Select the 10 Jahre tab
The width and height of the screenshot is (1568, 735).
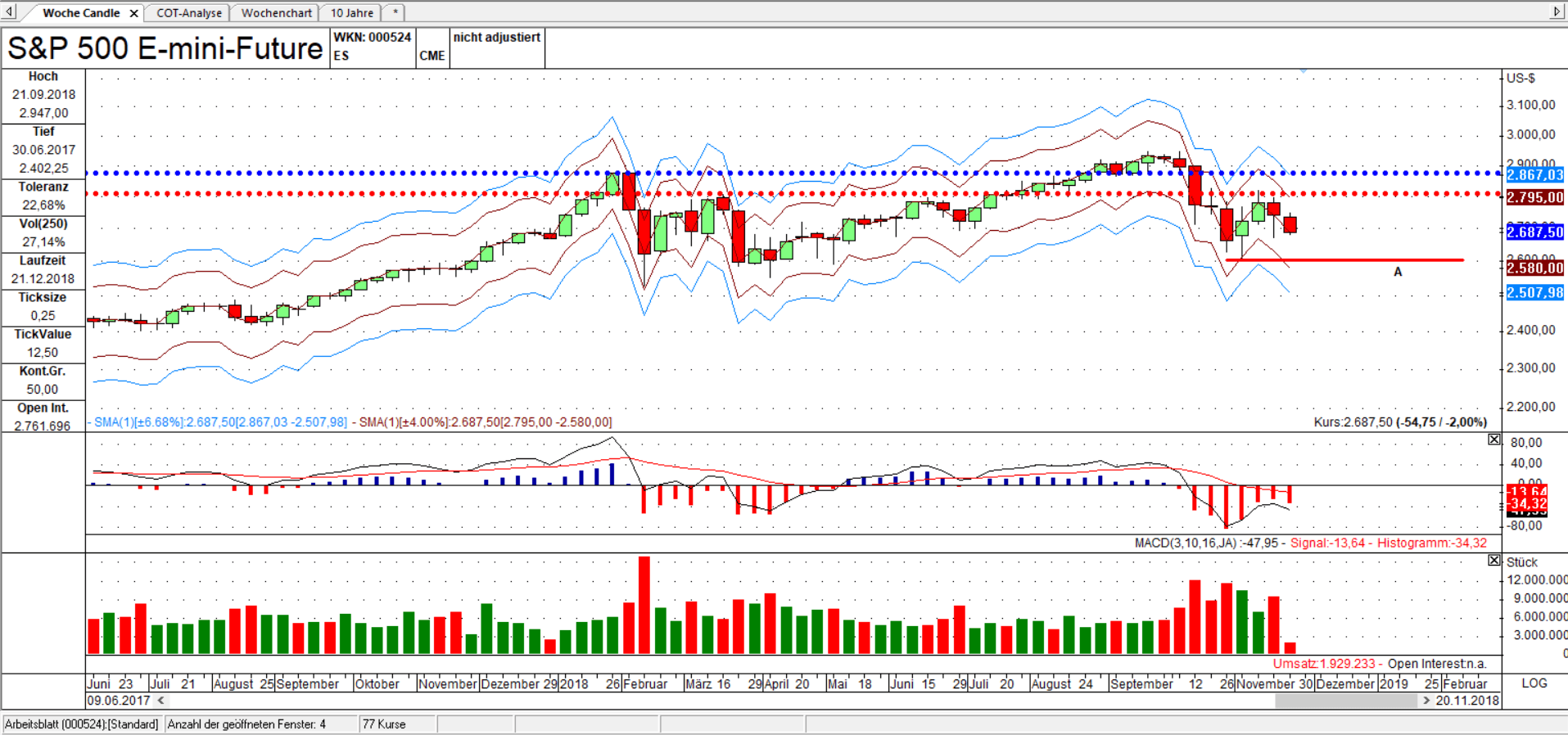(x=352, y=13)
